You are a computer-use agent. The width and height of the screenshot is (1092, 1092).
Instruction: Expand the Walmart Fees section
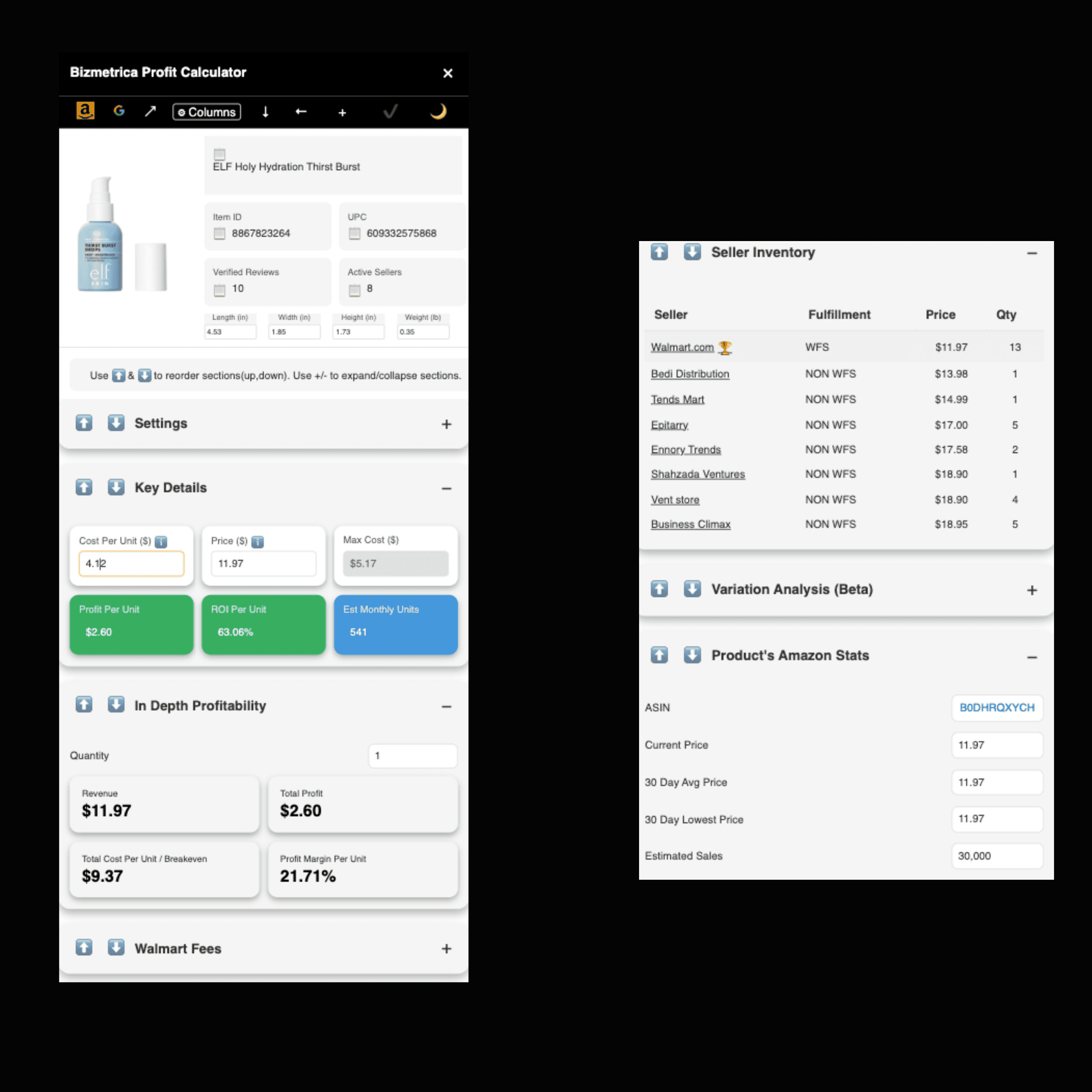(x=446, y=948)
